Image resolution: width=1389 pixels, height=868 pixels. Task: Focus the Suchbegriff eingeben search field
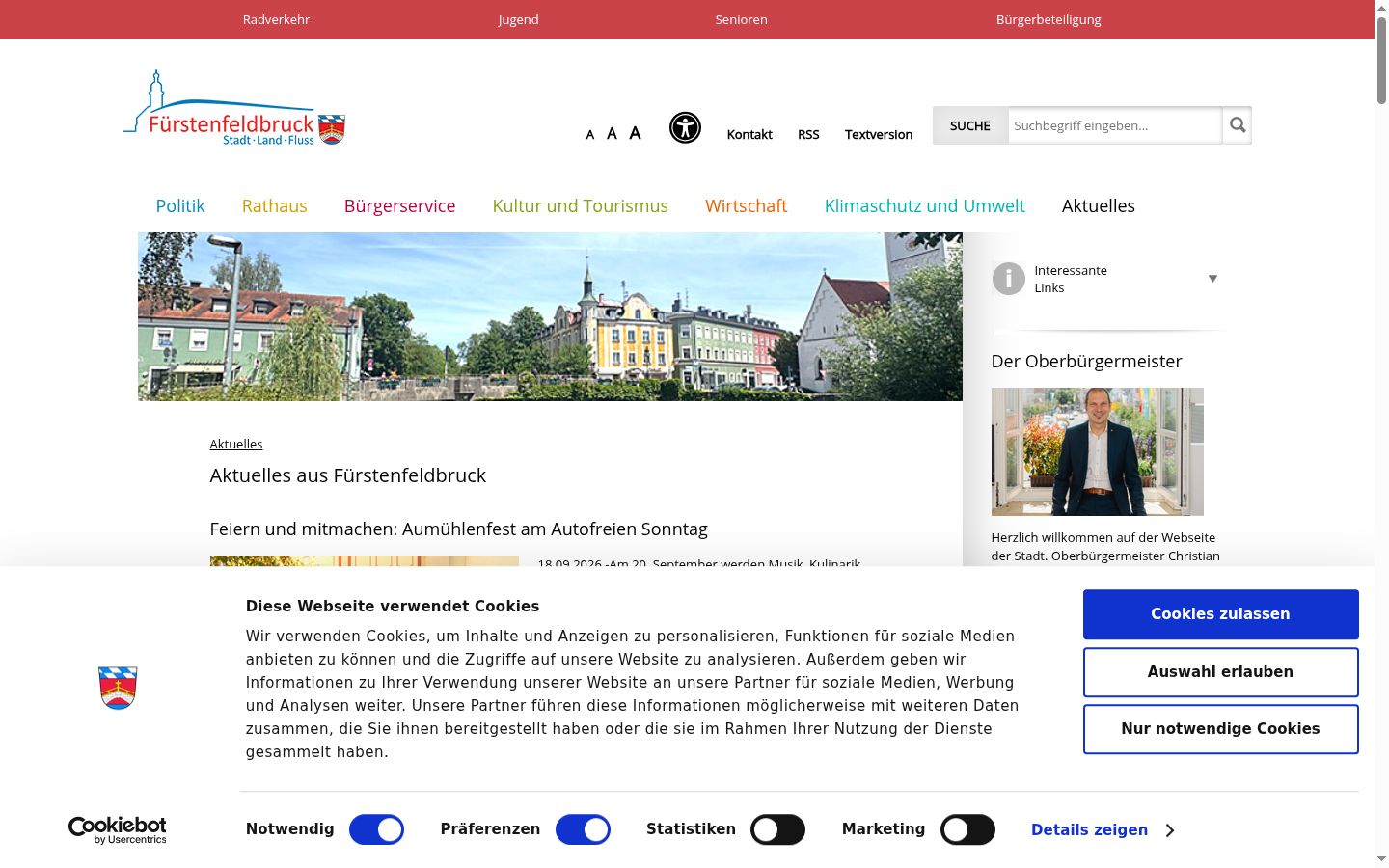pos(1115,125)
